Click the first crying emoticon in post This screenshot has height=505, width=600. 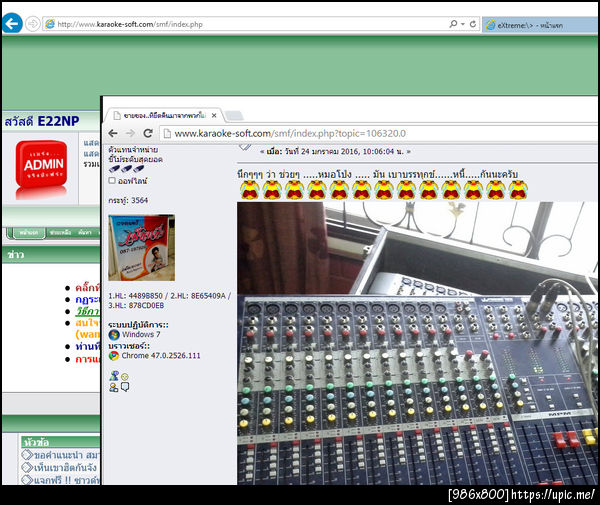249,190
